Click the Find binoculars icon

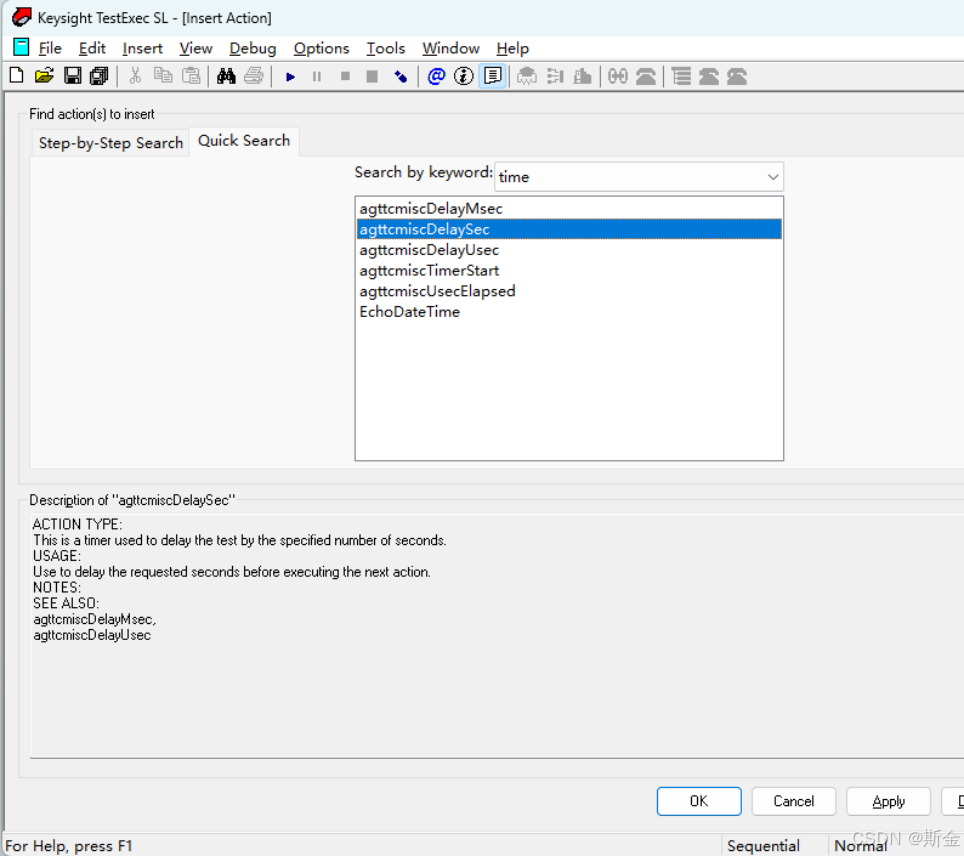226,76
